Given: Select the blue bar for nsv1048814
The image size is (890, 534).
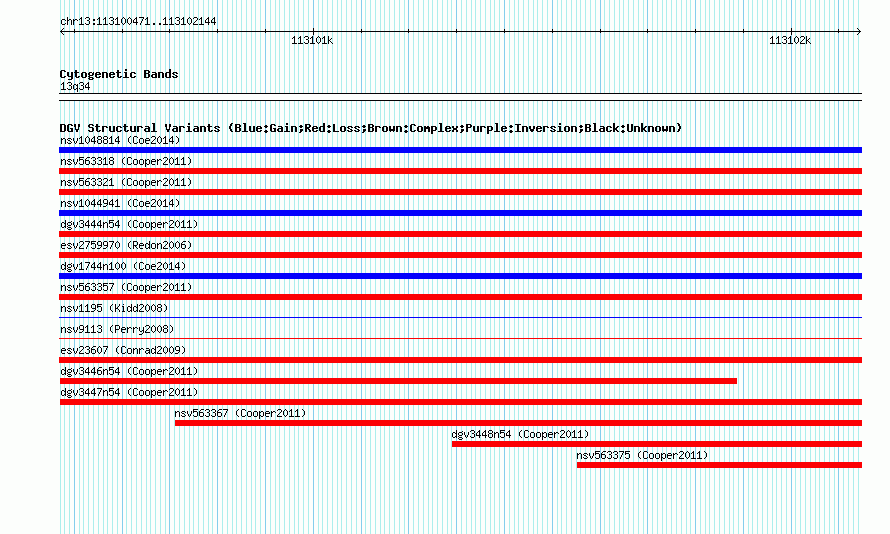Looking at the screenshot, I should 460,150.
